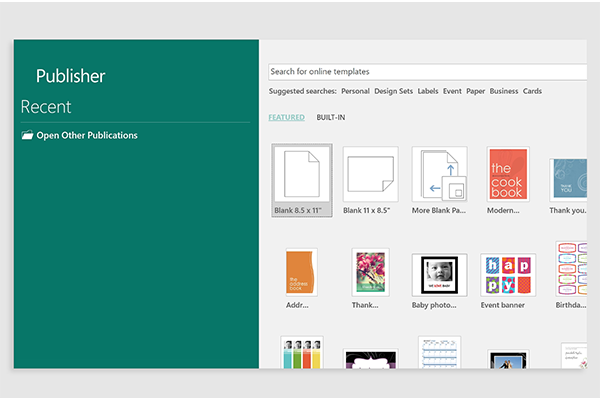Click the Search for online templates field

click(427, 72)
